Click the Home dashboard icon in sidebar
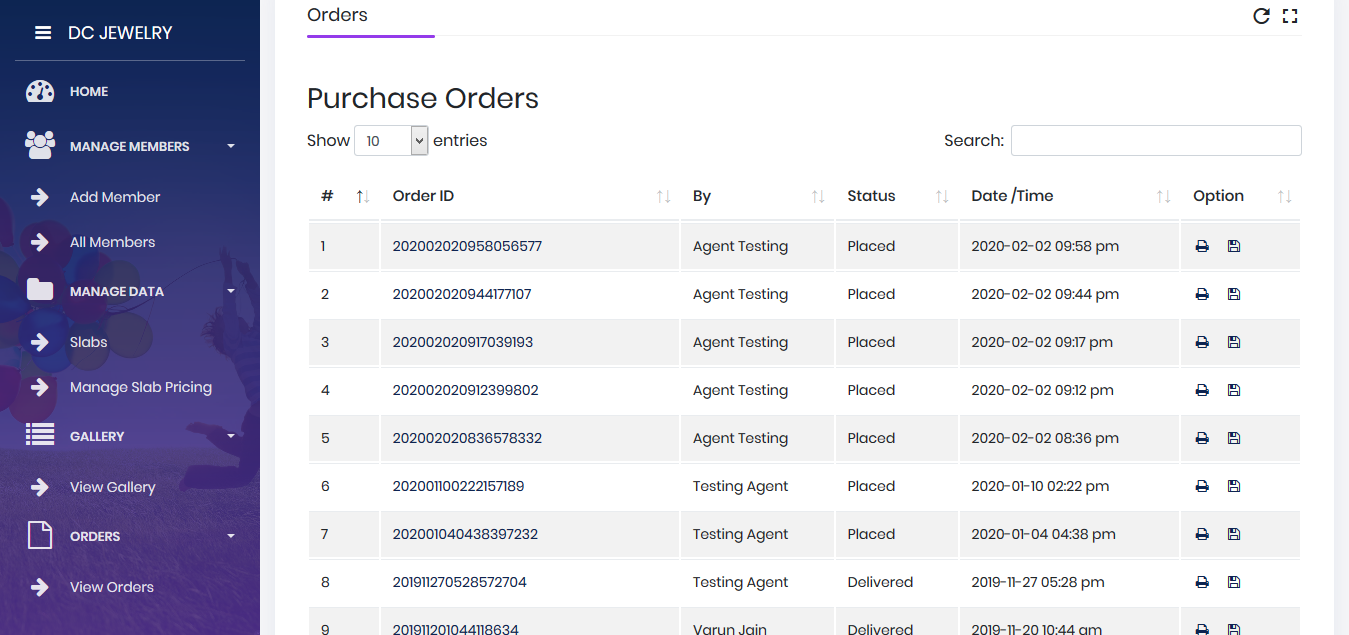Image resolution: width=1349 pixels, height=635 pixels. 40,92
